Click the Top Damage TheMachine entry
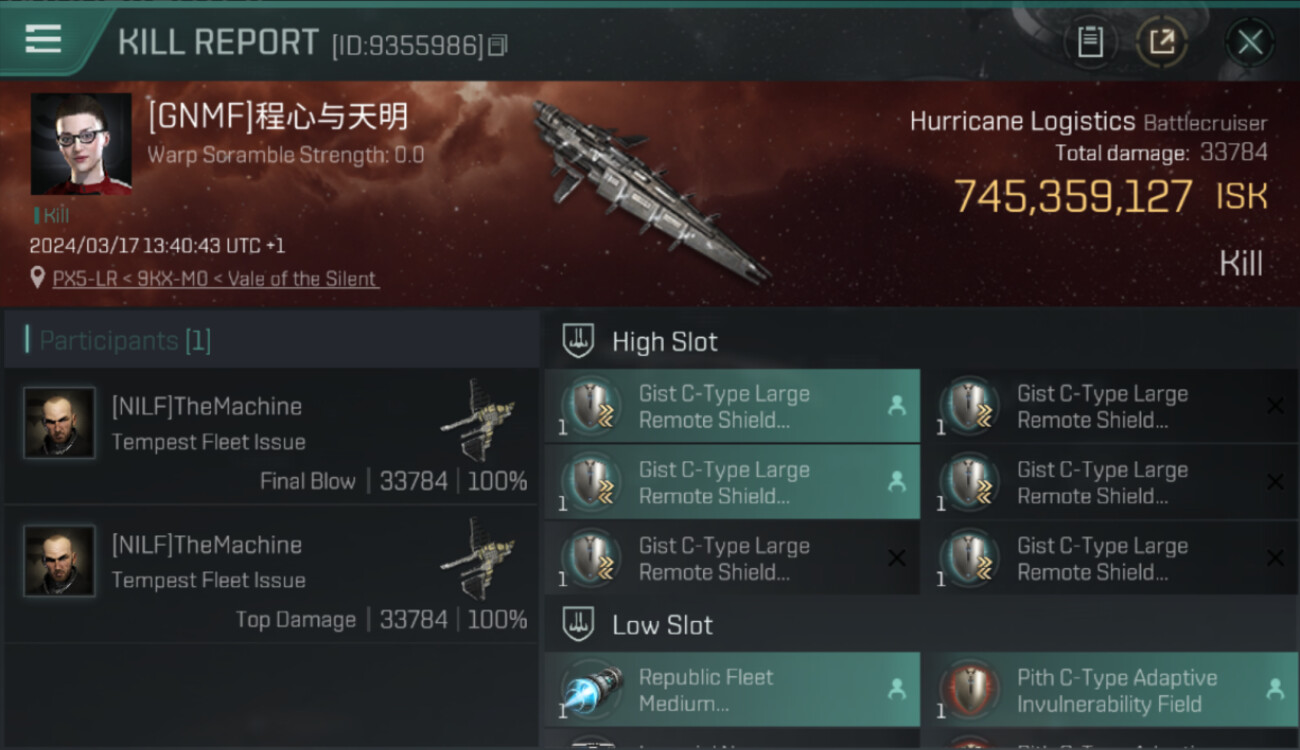 point(272,575)
